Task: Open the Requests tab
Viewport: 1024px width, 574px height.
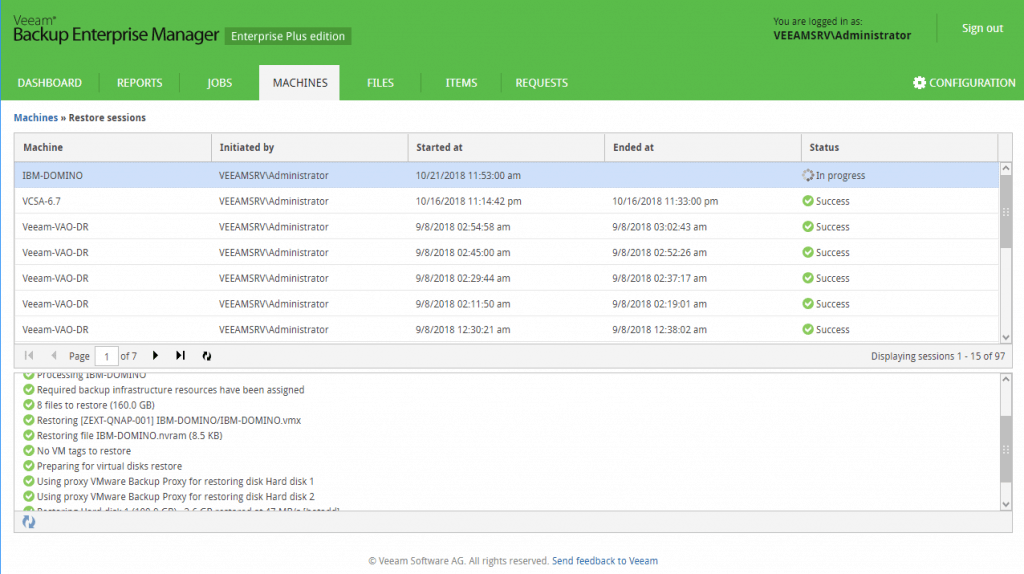Action: [541, 83]
